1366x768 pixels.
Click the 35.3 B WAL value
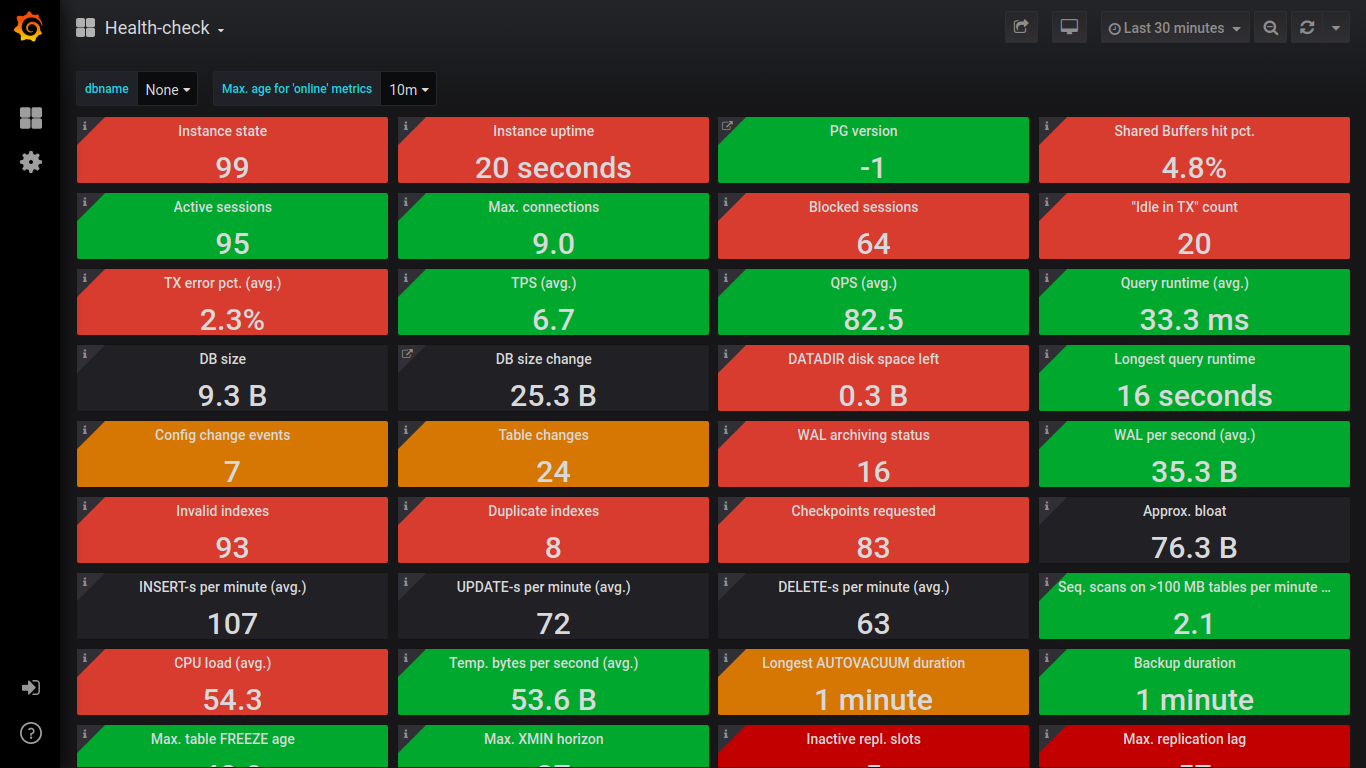pos(1194,472)
